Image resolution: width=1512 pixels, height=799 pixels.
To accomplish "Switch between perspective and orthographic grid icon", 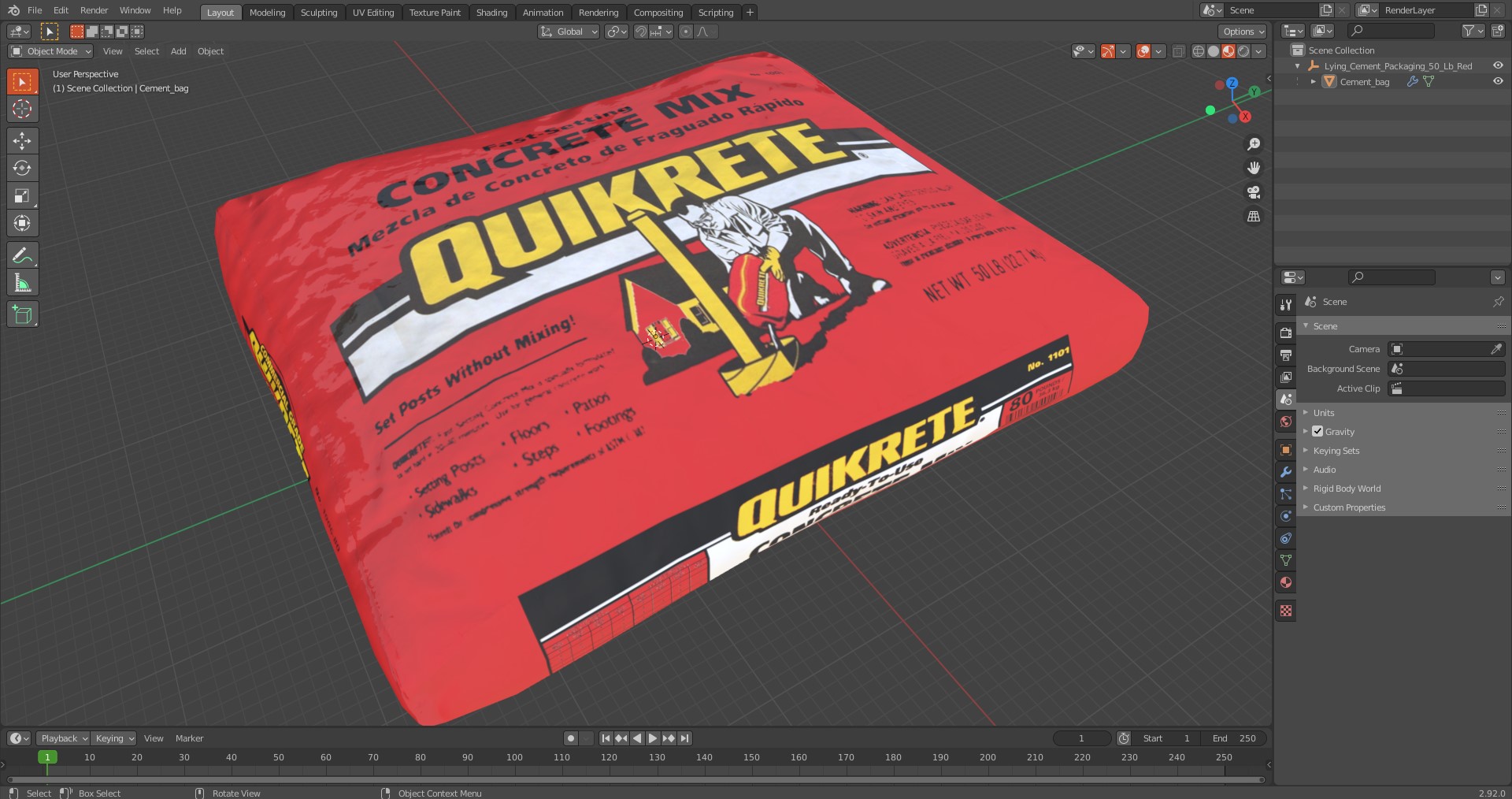I will pos(1254,216).
